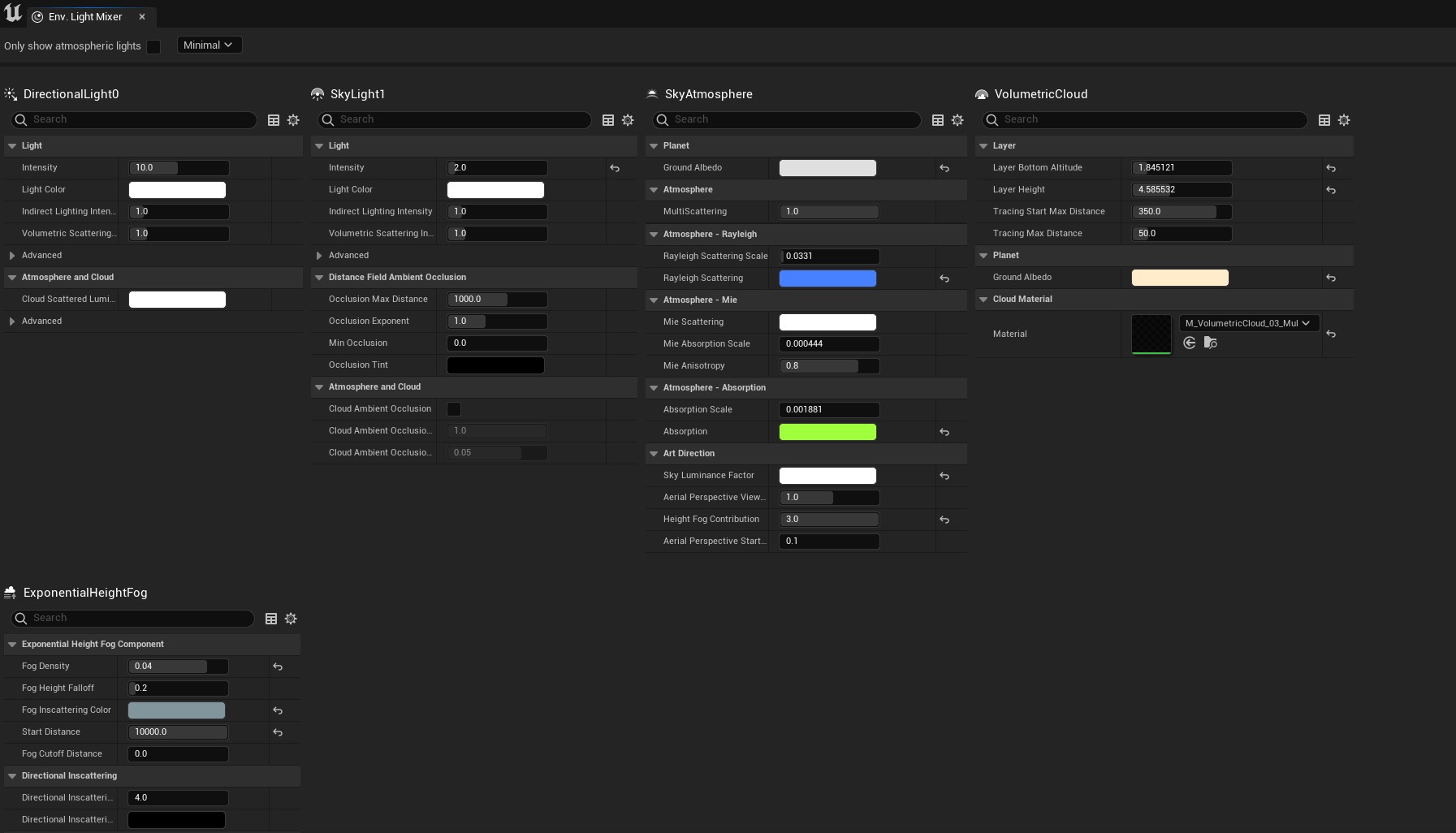This screenshot has width=1456, height=833.
Task: Reset Fog Density value to default
Action: [278, 667]
